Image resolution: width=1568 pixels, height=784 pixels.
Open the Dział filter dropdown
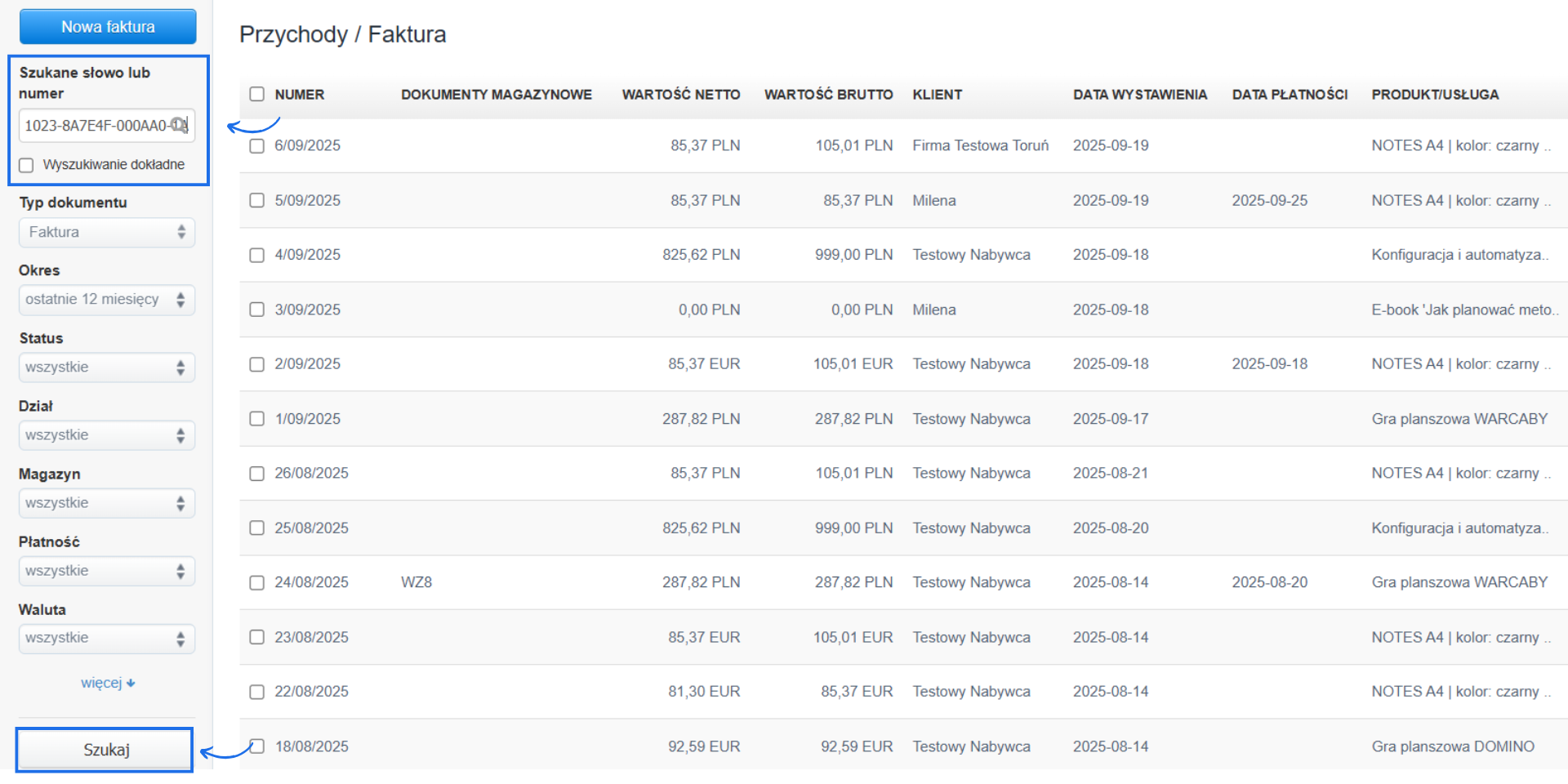106,434
